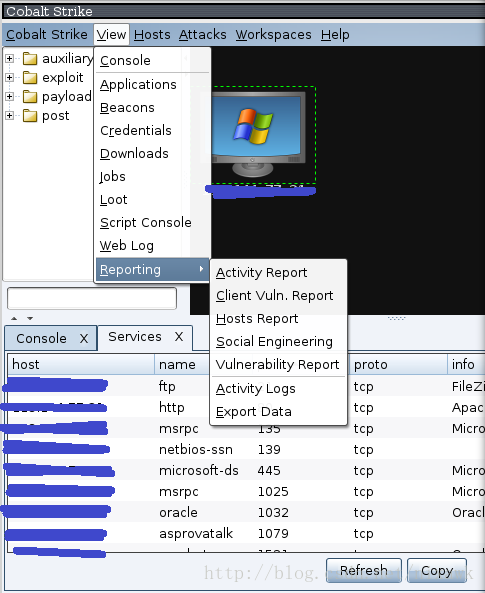This screenshot has height=593, width=485.
Task: Generate the Social Engineering report
Action: (278, 342)
